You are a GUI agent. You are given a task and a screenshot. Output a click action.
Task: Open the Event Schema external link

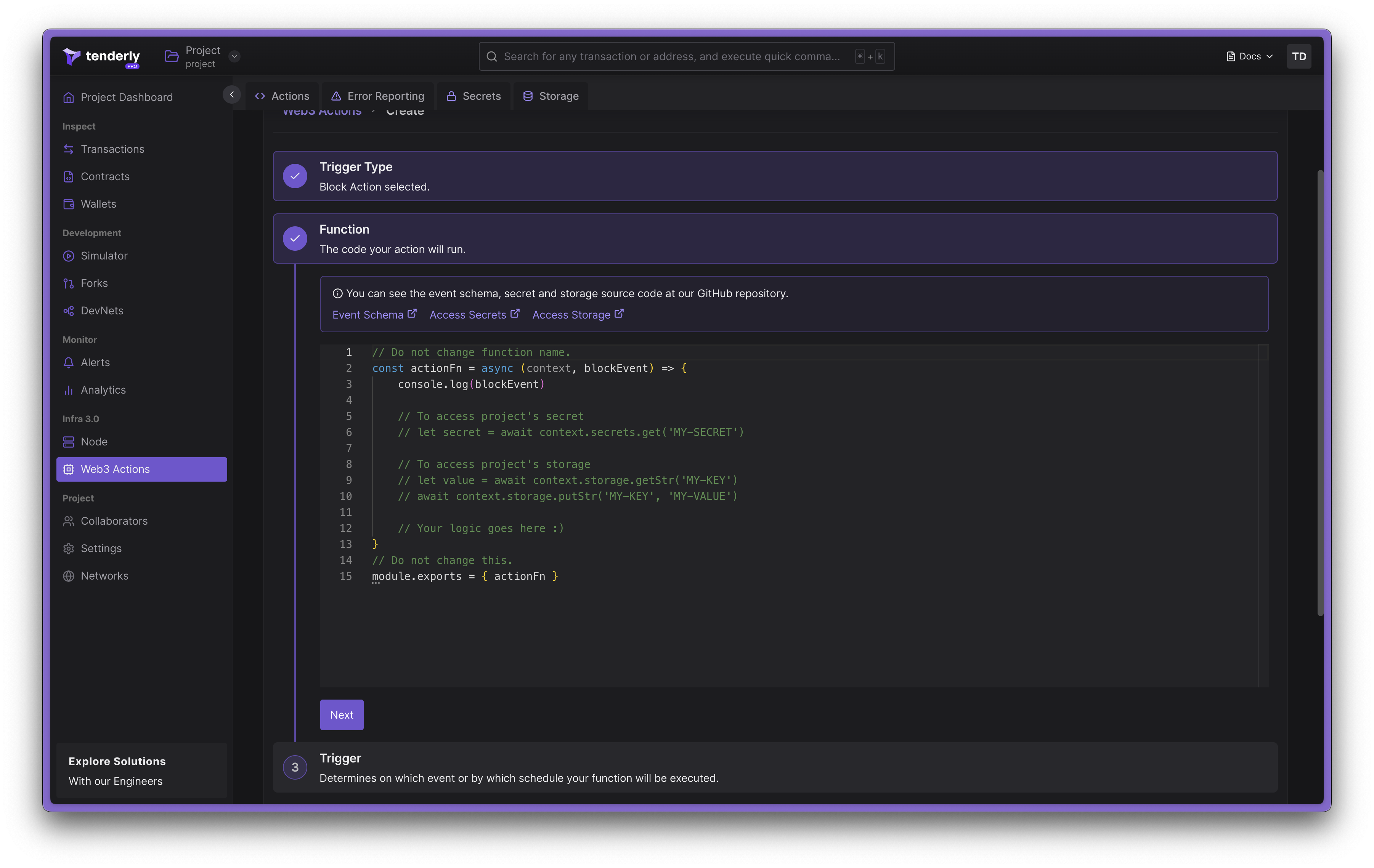point(373,314)
